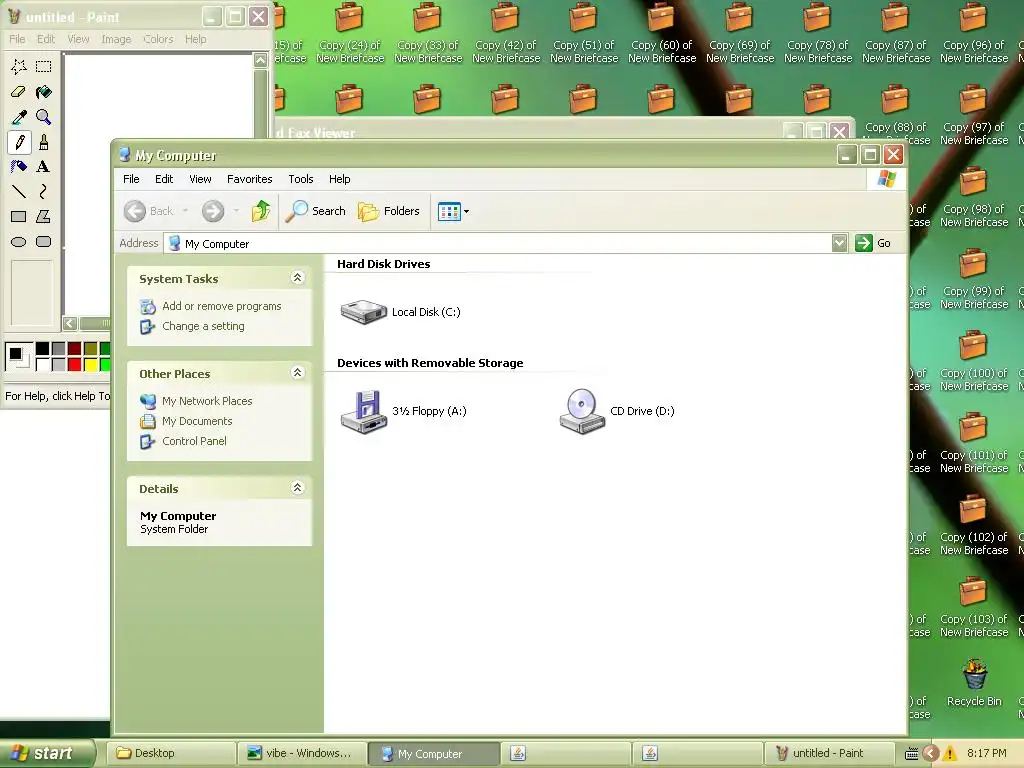Expand hidden tray icons arrow
Viewport: 1024px width, 768px height.
click(931, 754)
